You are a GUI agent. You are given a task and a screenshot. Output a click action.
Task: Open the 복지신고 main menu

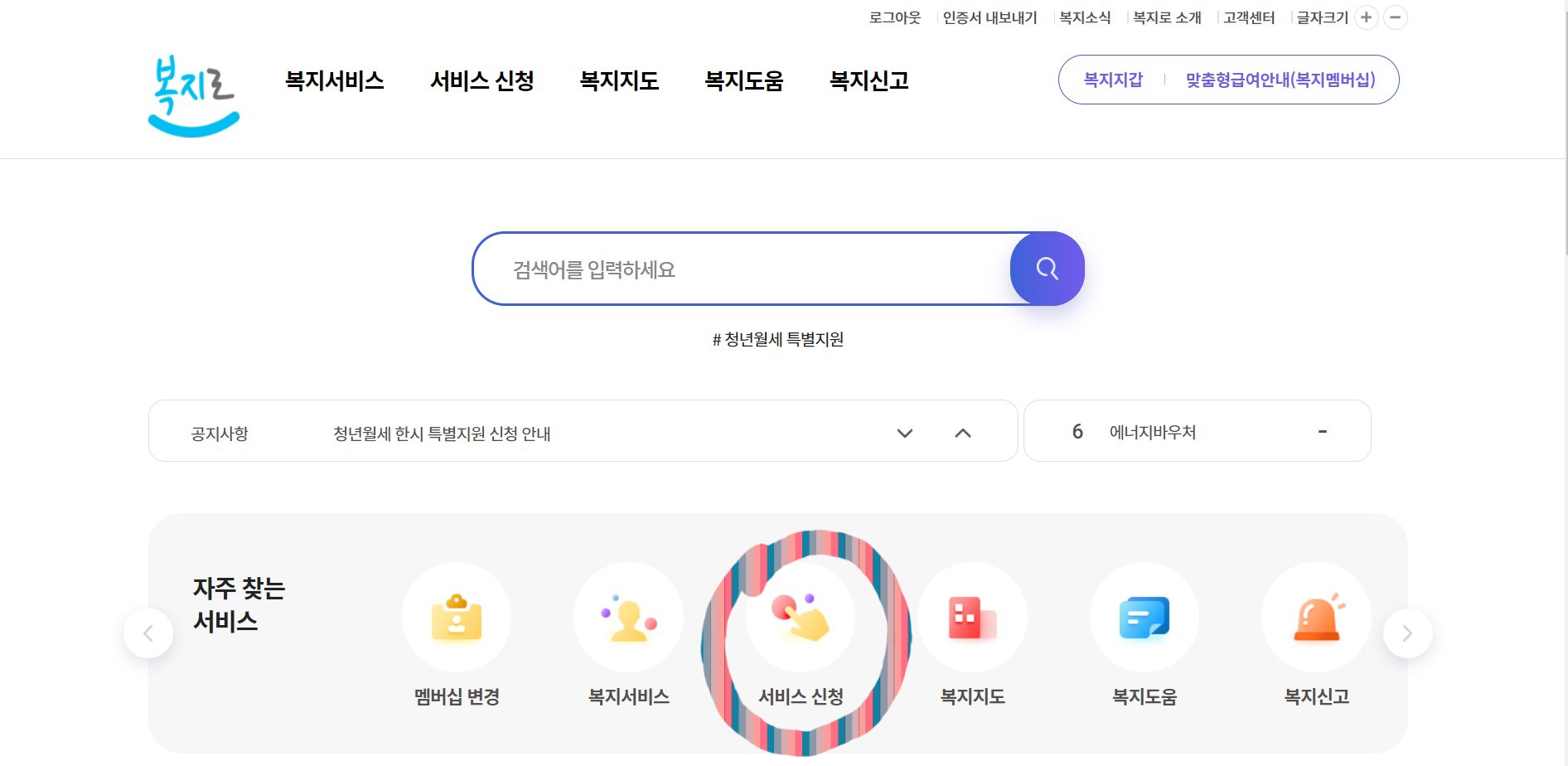(x=869, y=80)
